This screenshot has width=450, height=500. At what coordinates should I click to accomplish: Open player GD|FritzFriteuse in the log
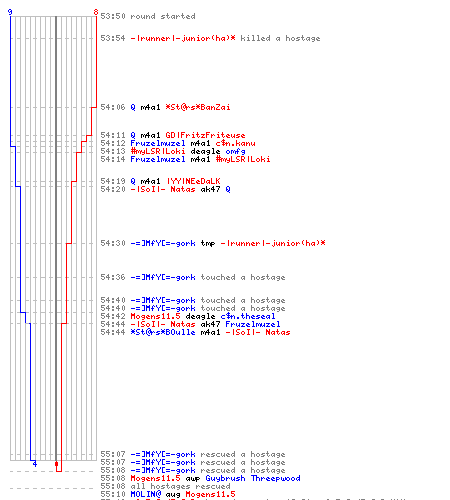pos(205,135)
